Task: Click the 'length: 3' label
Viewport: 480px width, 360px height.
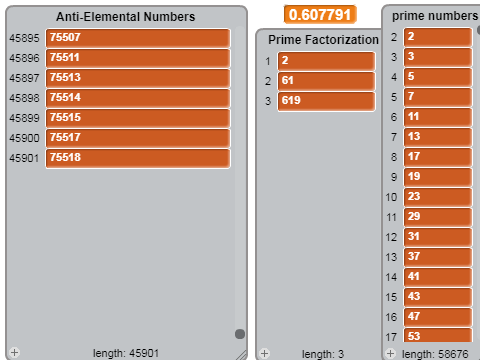Action: (x=323, y=354)
